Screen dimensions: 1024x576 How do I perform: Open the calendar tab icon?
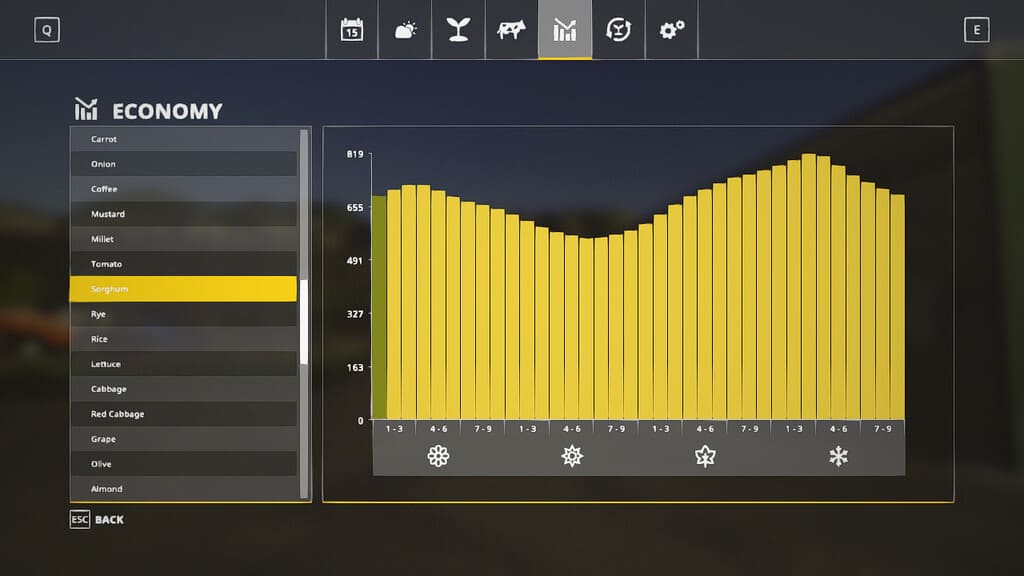351,30
